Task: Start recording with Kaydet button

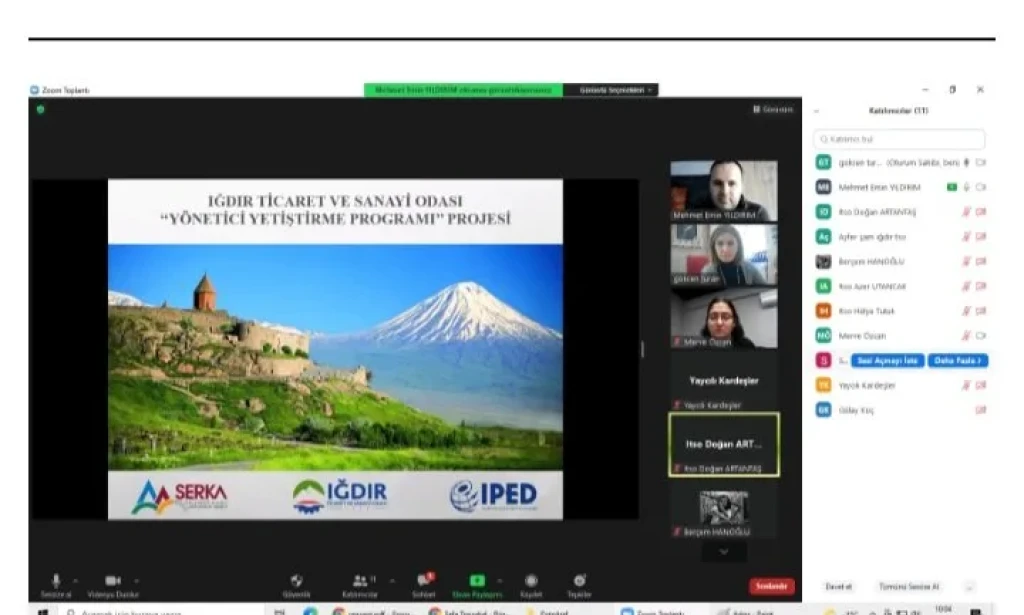Action: [x=531, y=585]
